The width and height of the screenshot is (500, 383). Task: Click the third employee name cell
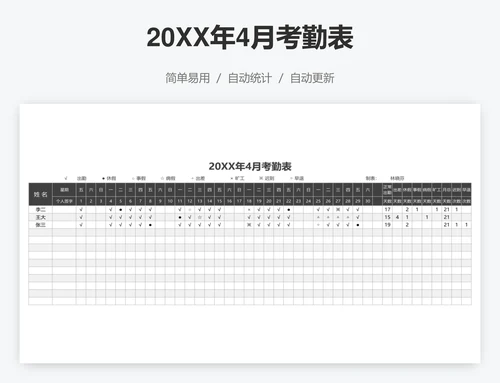coord(41,225)
